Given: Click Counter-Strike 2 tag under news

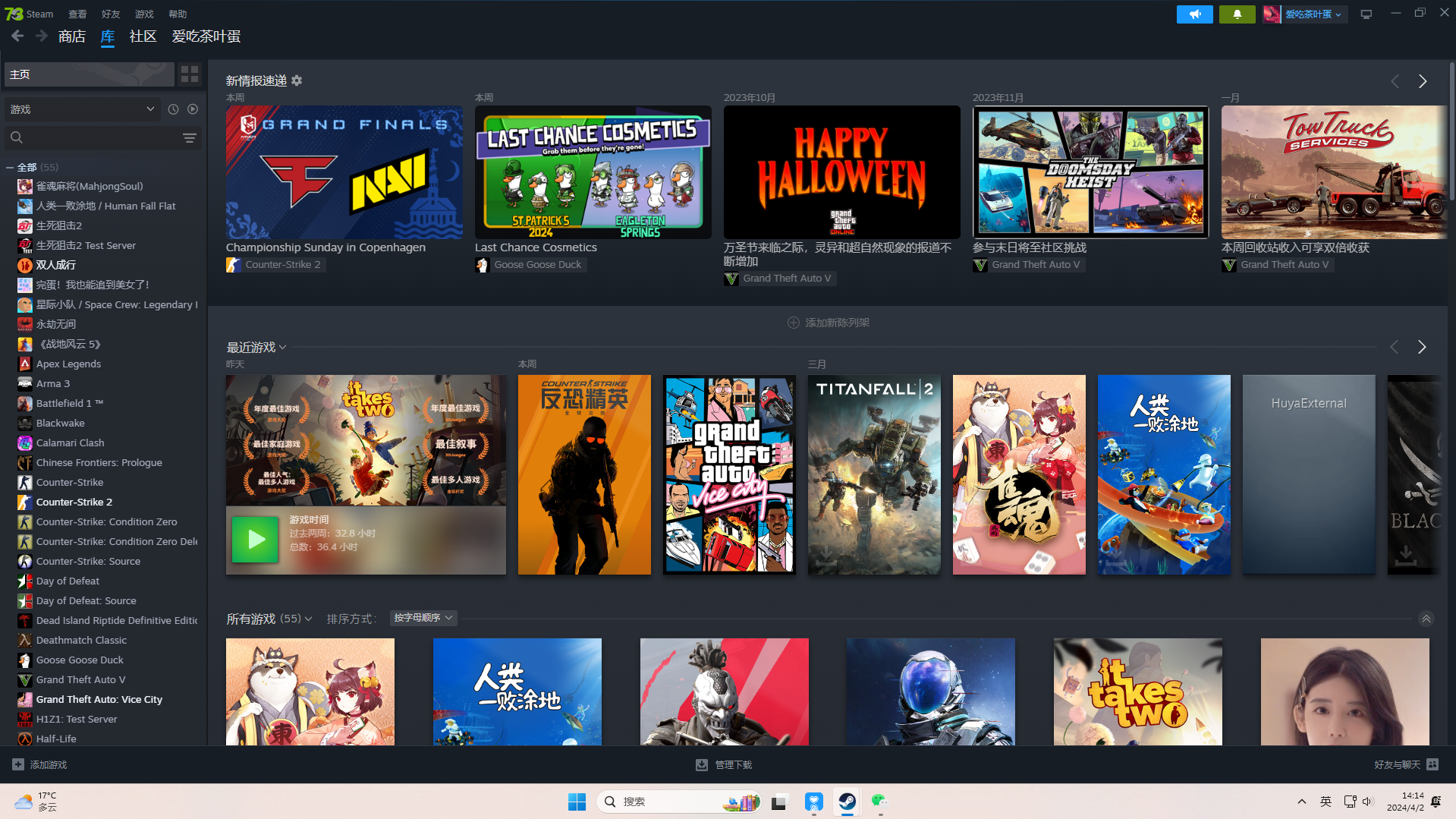Looking at the screenshot, I should click(x=276, y=264).
